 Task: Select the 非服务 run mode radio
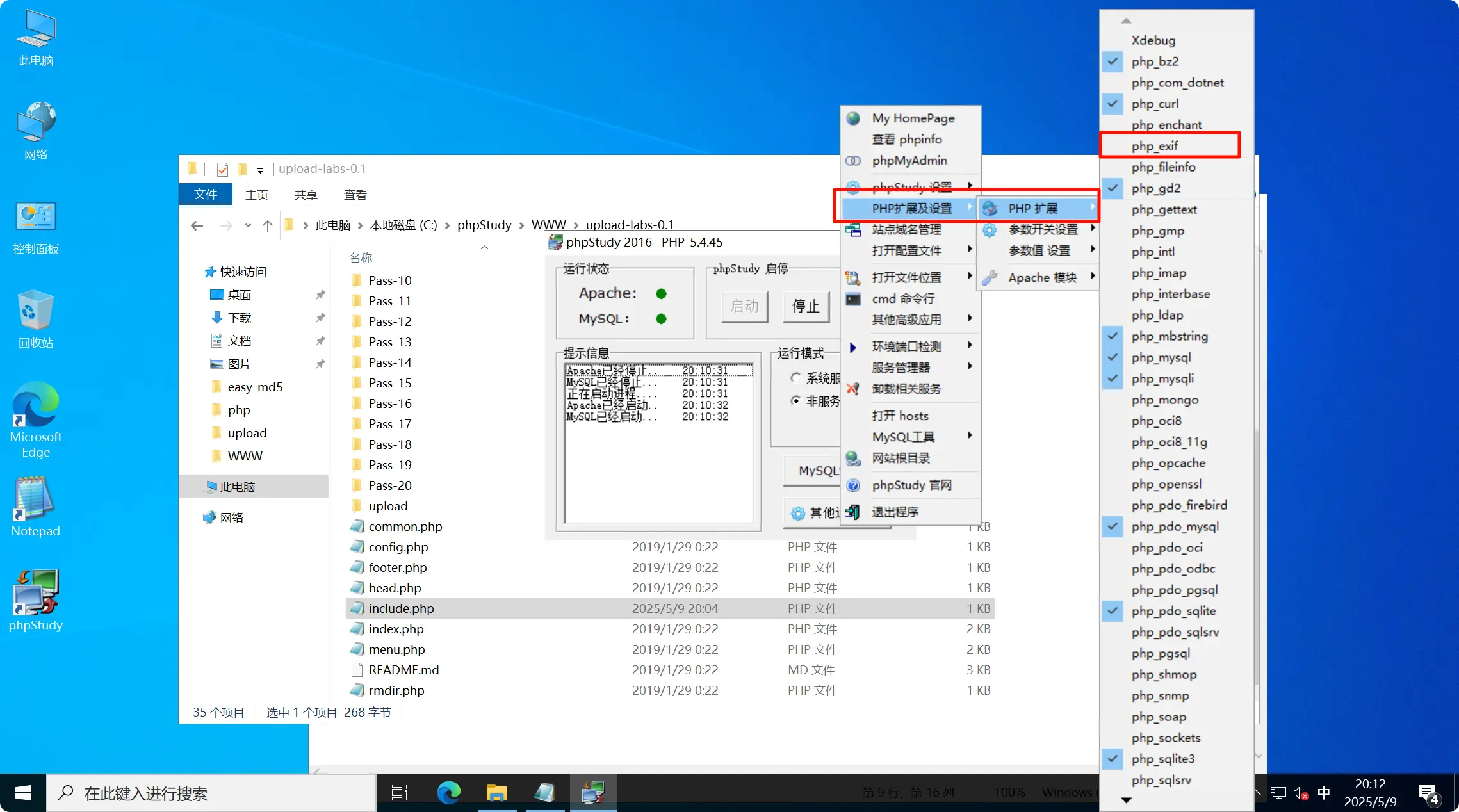795,401
